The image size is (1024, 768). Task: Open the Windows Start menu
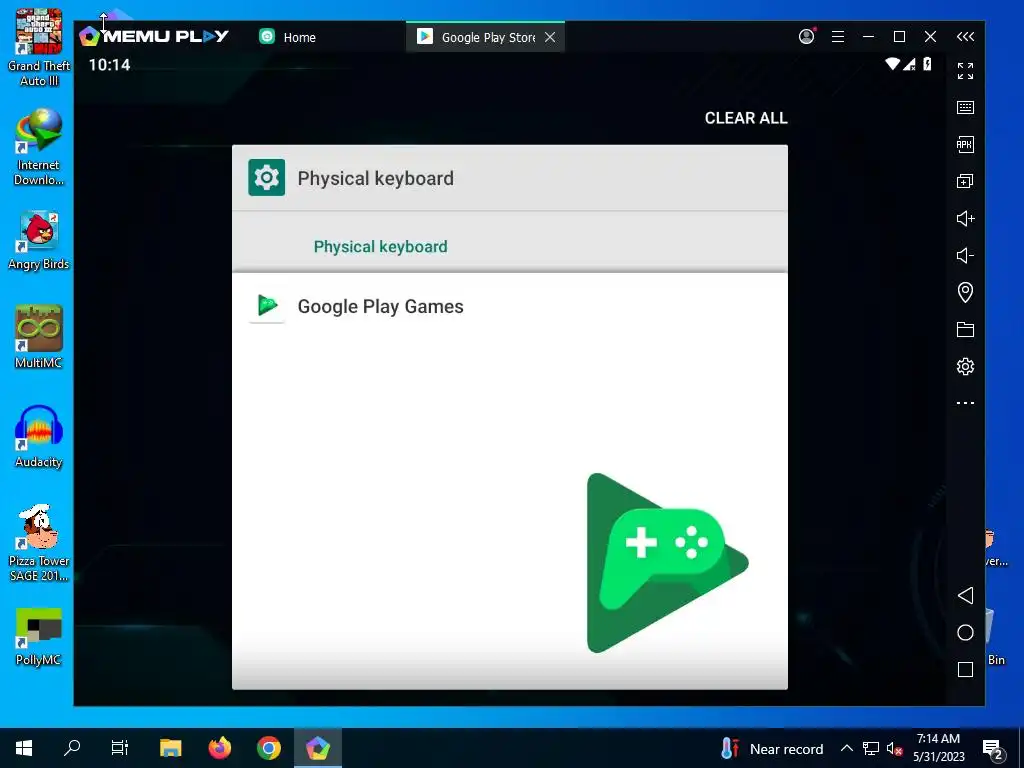click(24, 748)
